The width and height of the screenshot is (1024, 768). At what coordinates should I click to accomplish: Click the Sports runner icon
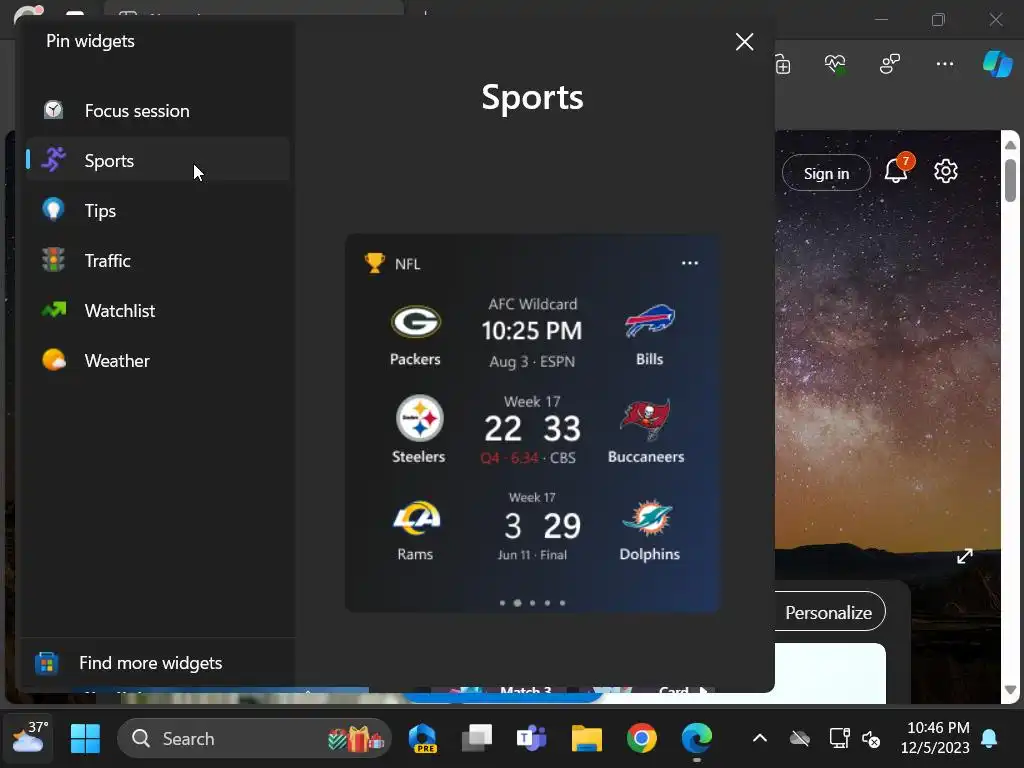(54, 159)
